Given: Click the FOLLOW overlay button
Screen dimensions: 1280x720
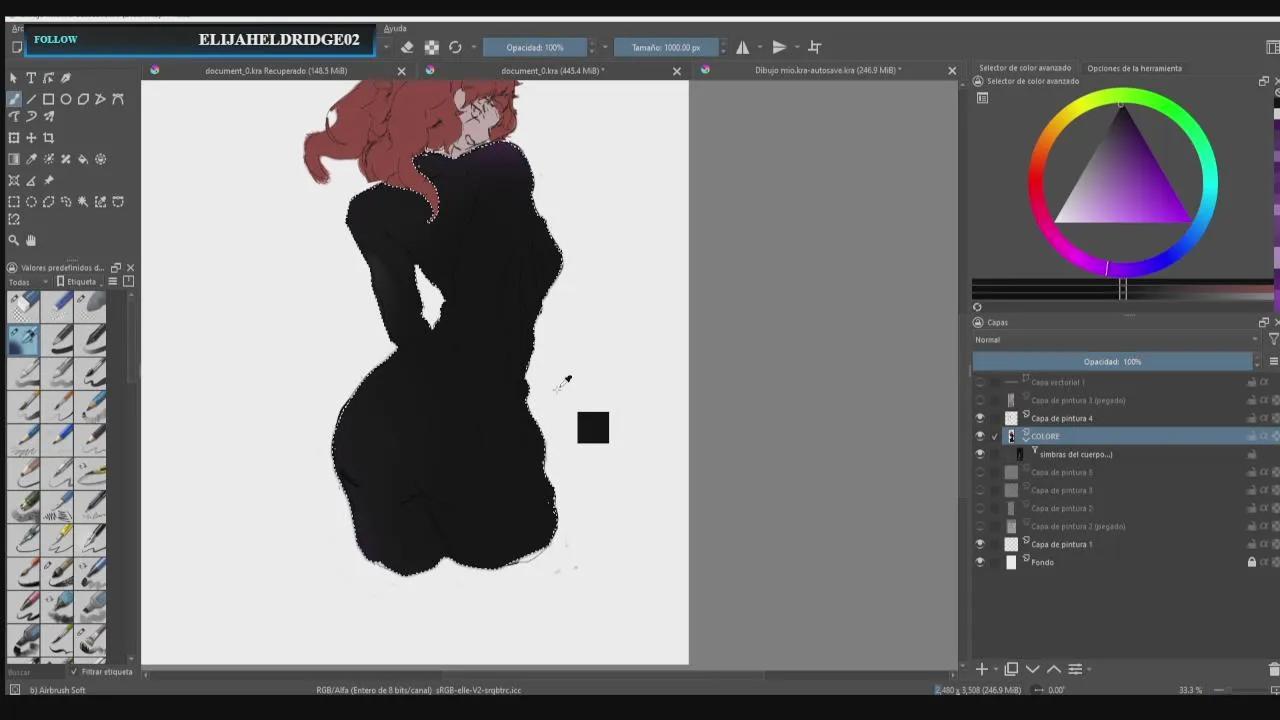Looking at the screenshot, I should 56,39.
